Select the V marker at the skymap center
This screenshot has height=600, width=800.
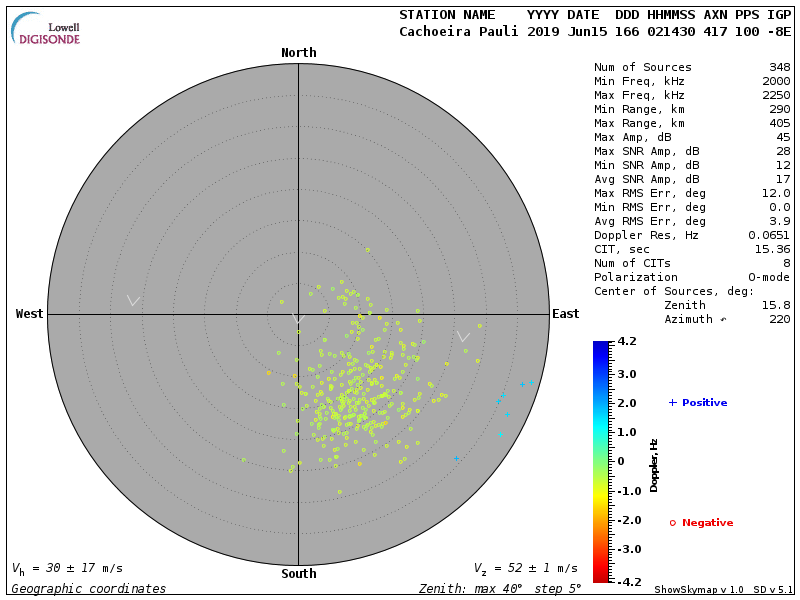tap(297, 318)
